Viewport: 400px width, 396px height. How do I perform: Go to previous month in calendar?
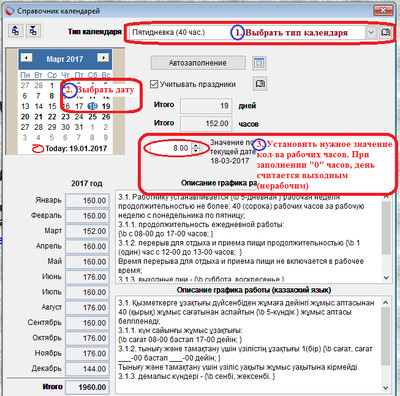27,58
